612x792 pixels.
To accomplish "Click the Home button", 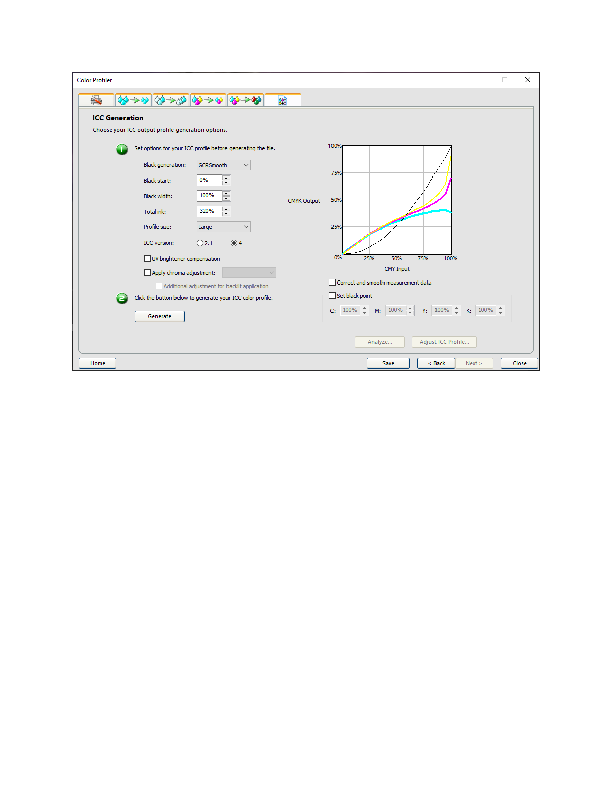I will tap(97, 363).
